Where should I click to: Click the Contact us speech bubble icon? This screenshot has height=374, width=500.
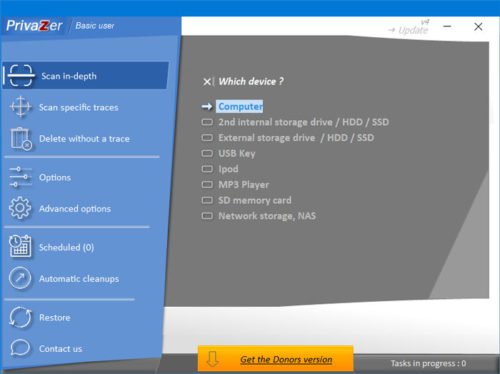point(20,348)
